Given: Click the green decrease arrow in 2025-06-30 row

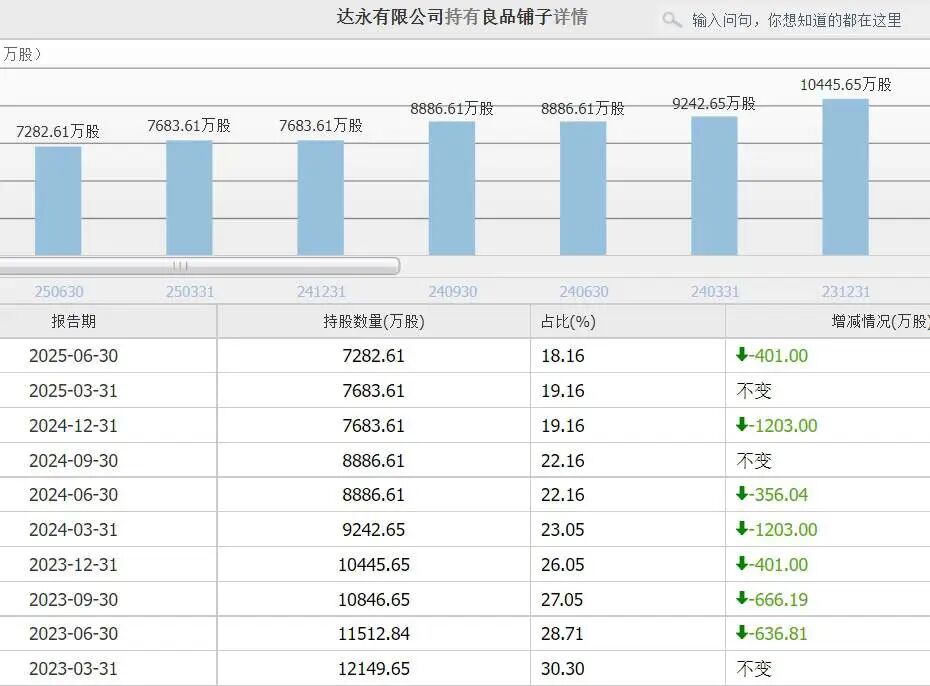Looking at the screenshot, I should coord(742,355).
